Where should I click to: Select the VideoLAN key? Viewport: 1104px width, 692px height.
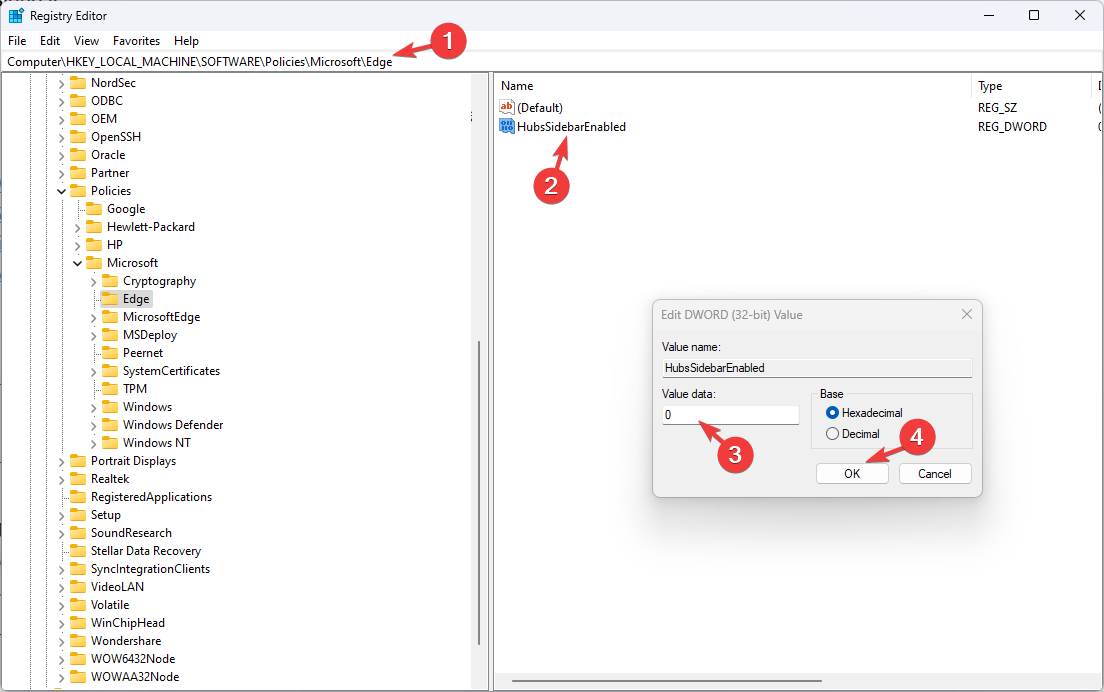coord(117,587)
